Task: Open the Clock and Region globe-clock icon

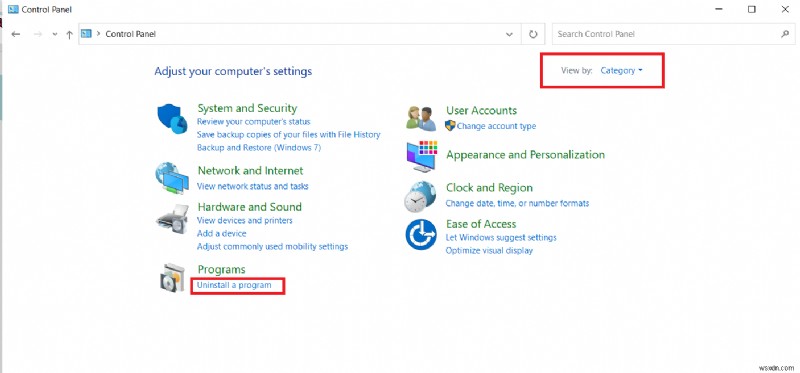Action: click(421, 196)
